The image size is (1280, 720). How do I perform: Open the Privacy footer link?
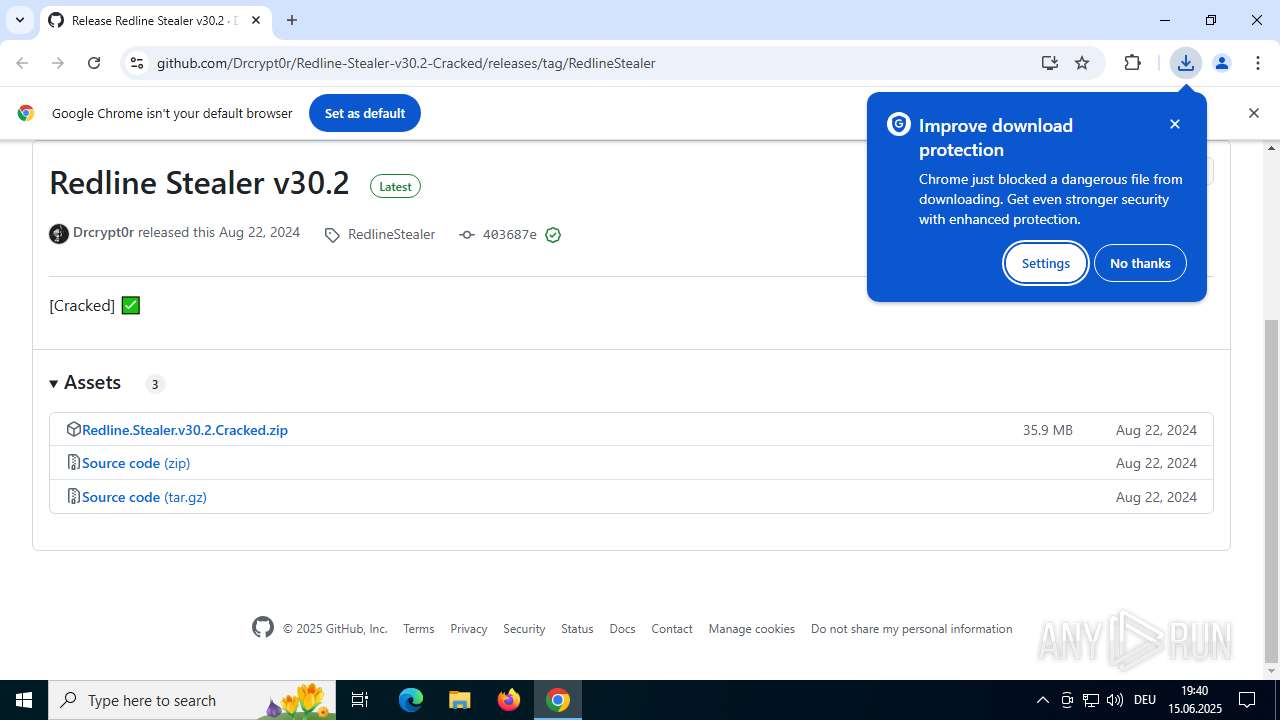(x=469, y=629)
